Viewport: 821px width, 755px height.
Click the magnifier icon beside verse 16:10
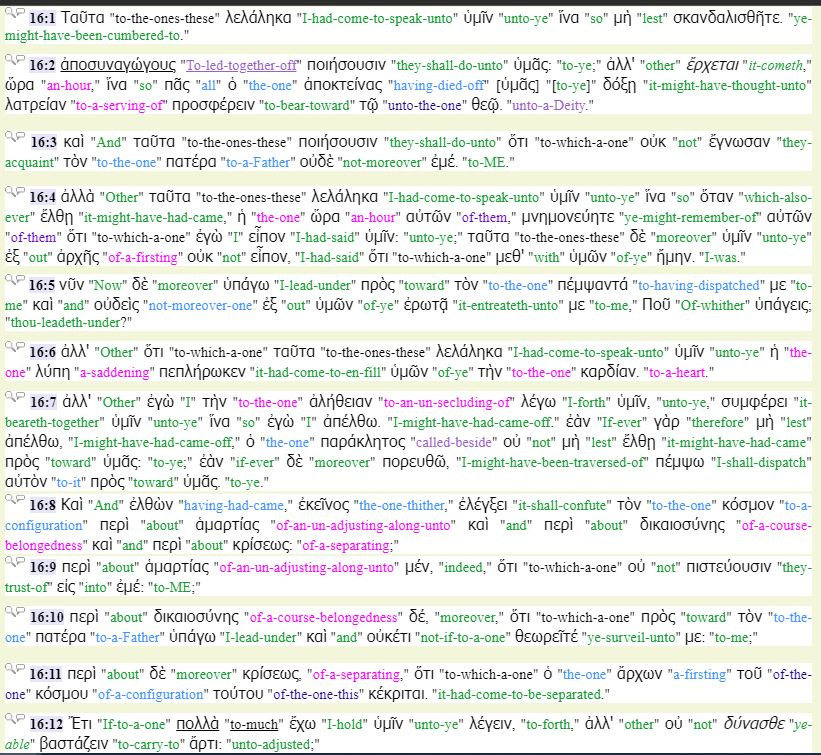tap(10, 612)
